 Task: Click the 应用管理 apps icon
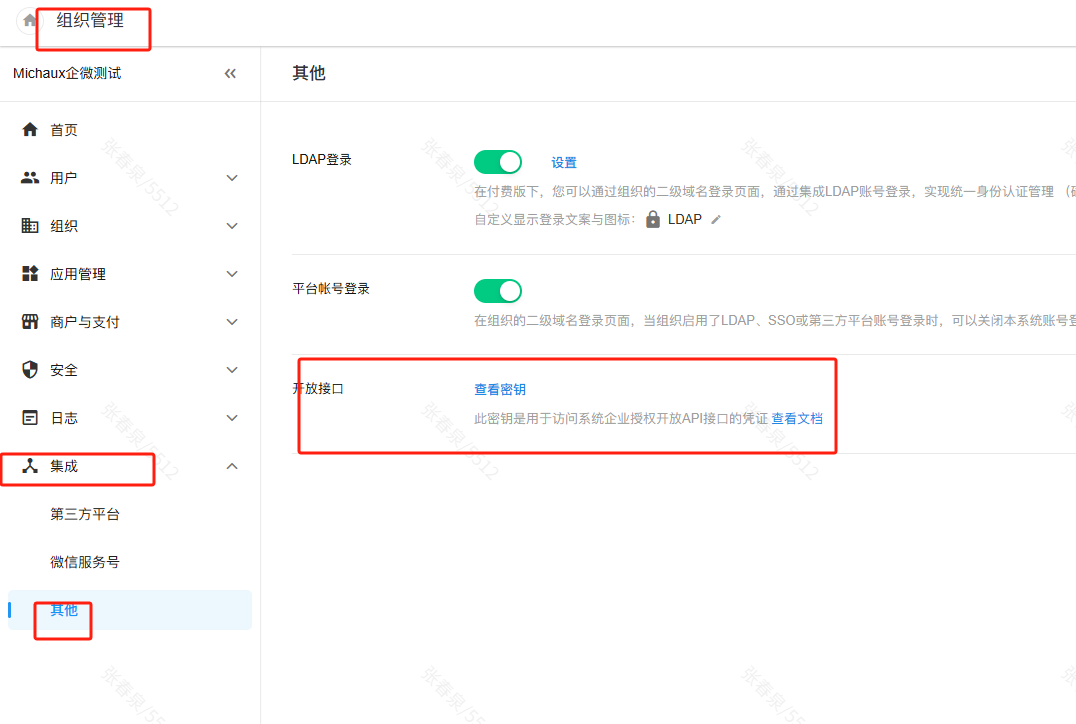30,274
